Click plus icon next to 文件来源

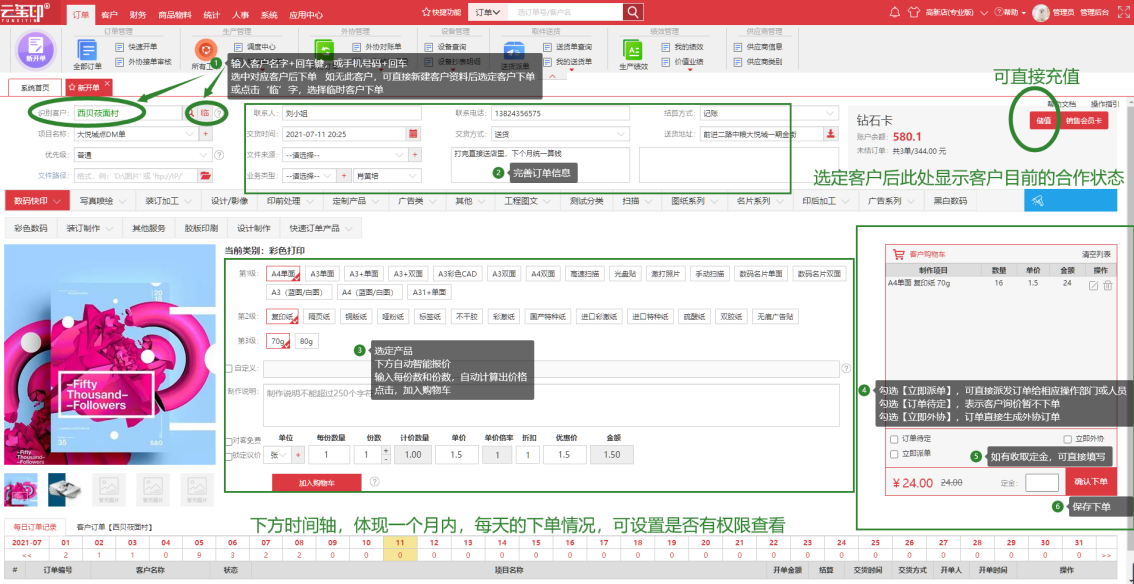(414, 155)
